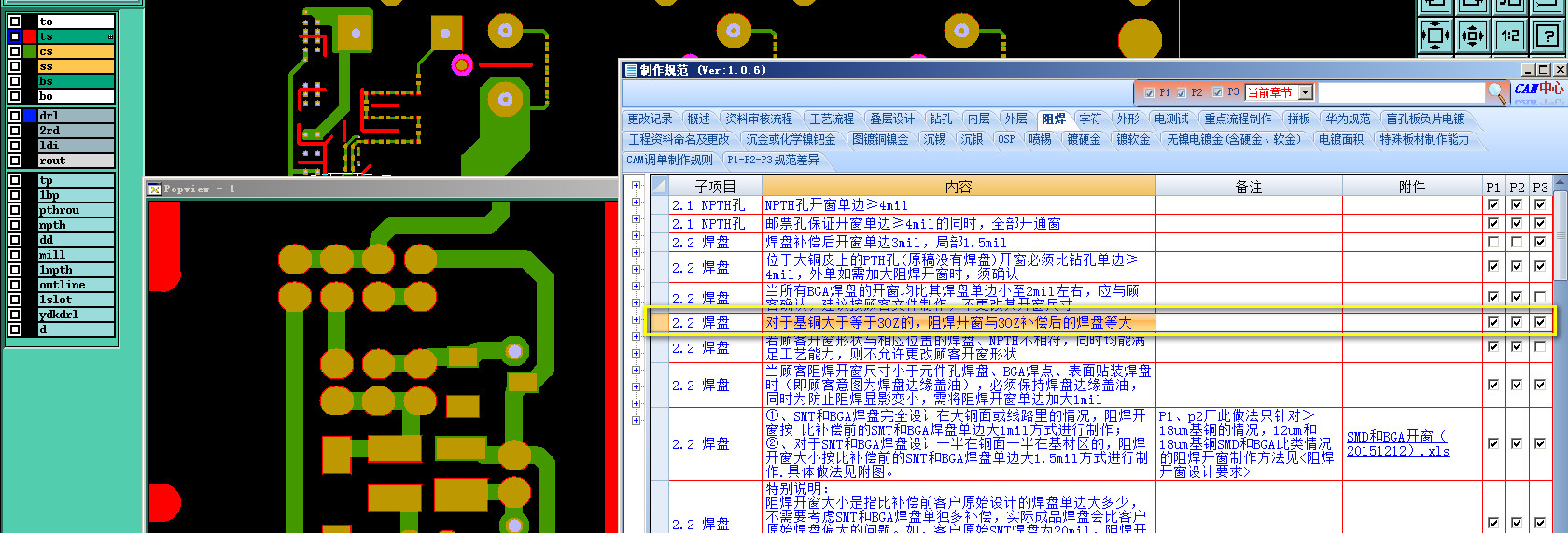Viewport: 1568px width, 533px height.
Task: Toggle the P3 filter checkbox in toolbar
Action: [x=1217, y=91]
